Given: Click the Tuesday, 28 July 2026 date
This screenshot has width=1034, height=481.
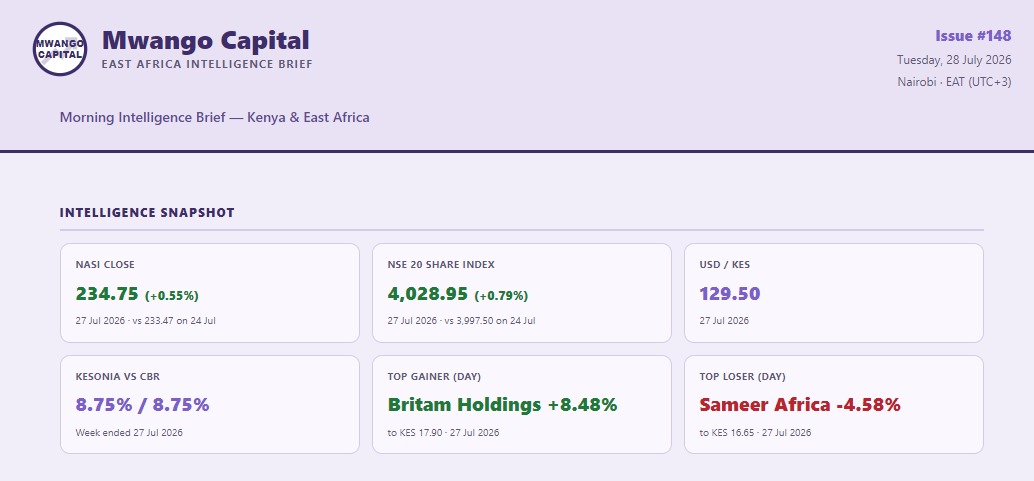Looking at the screenshot, I should [954, 60].
